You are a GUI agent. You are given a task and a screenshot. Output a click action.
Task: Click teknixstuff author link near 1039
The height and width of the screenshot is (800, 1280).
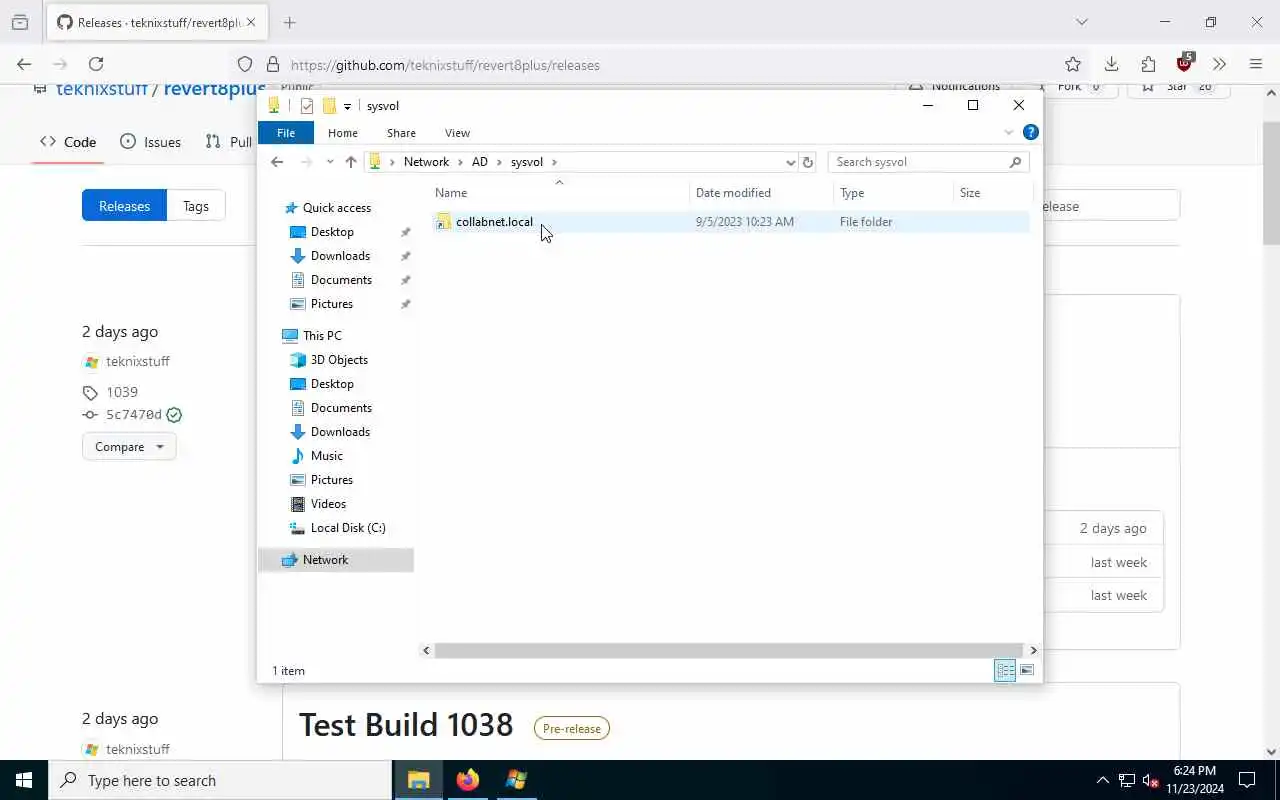click(x=138, y=362)
